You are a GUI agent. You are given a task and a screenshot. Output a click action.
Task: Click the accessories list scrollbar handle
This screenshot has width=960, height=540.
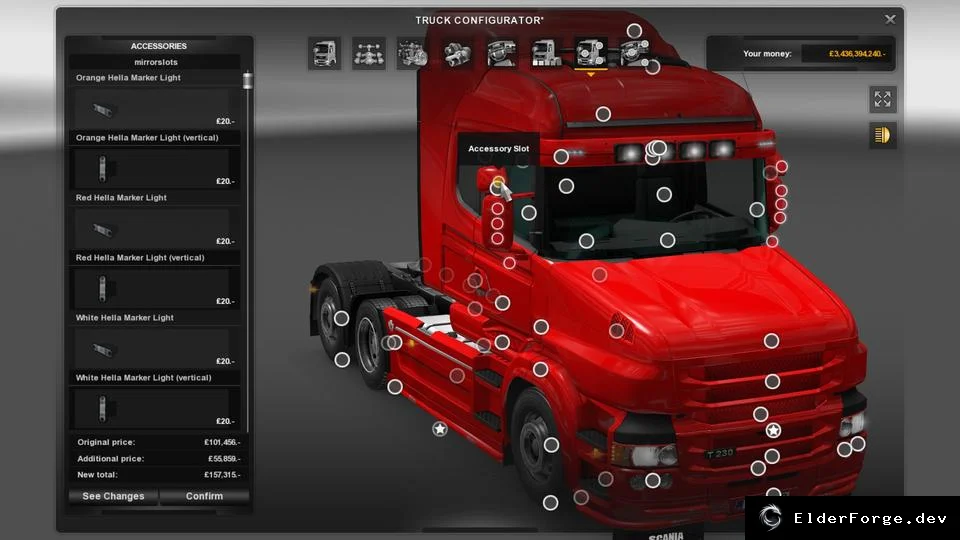pos(247,81)
